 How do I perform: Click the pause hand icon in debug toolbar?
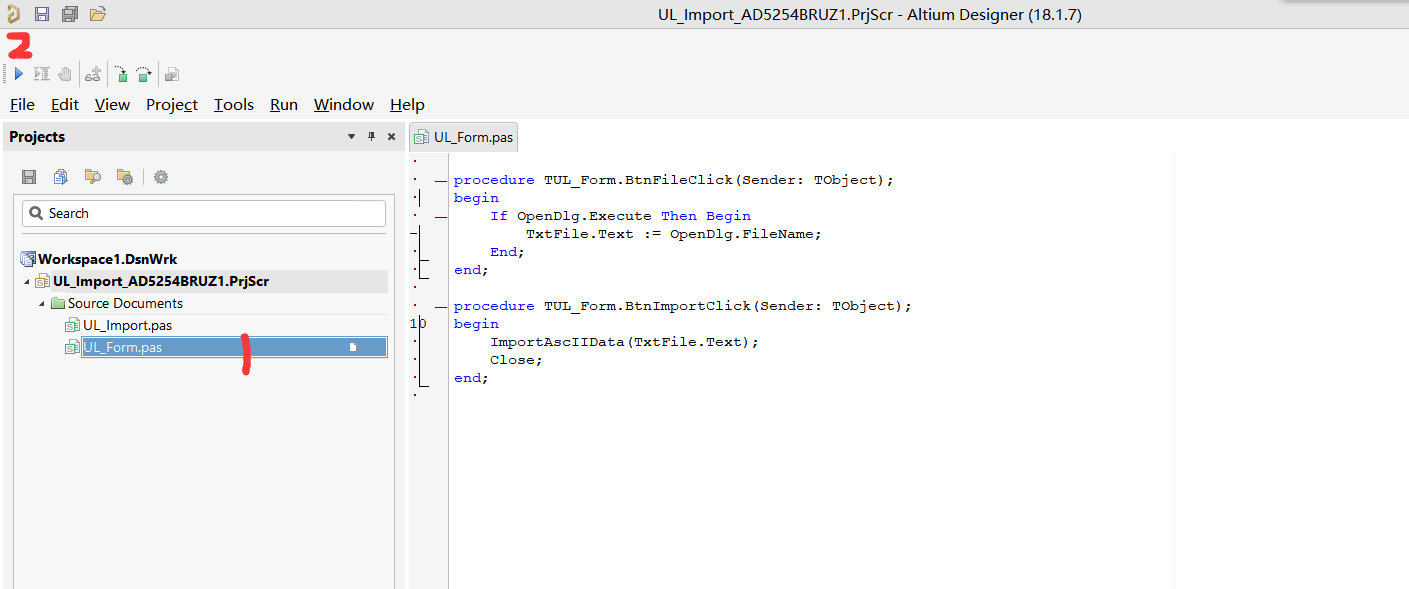(x=64, y=73)
